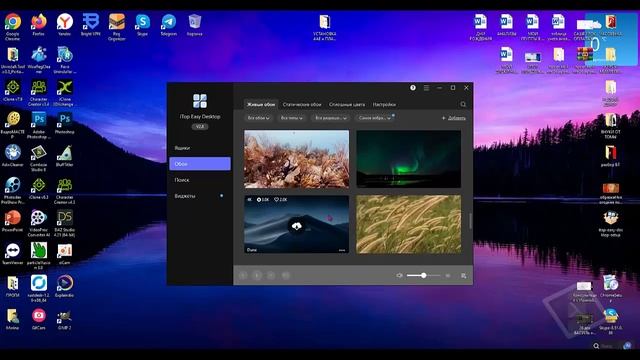The image size is (640, 360).
Task: Click the GifCam desktop icon
Action: pos(39,319)
